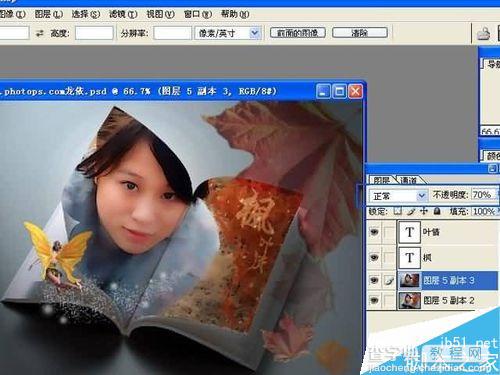Click the 前面的图像 button

(298, 33)
